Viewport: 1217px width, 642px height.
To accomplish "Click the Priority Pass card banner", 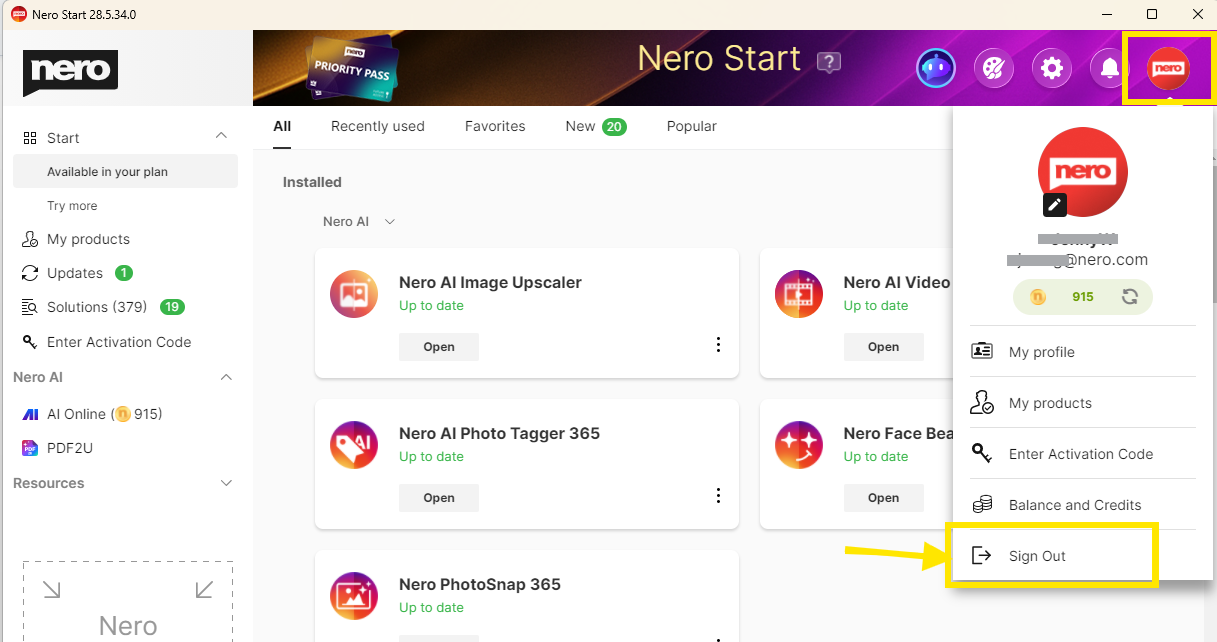I will tap(351, 68).
